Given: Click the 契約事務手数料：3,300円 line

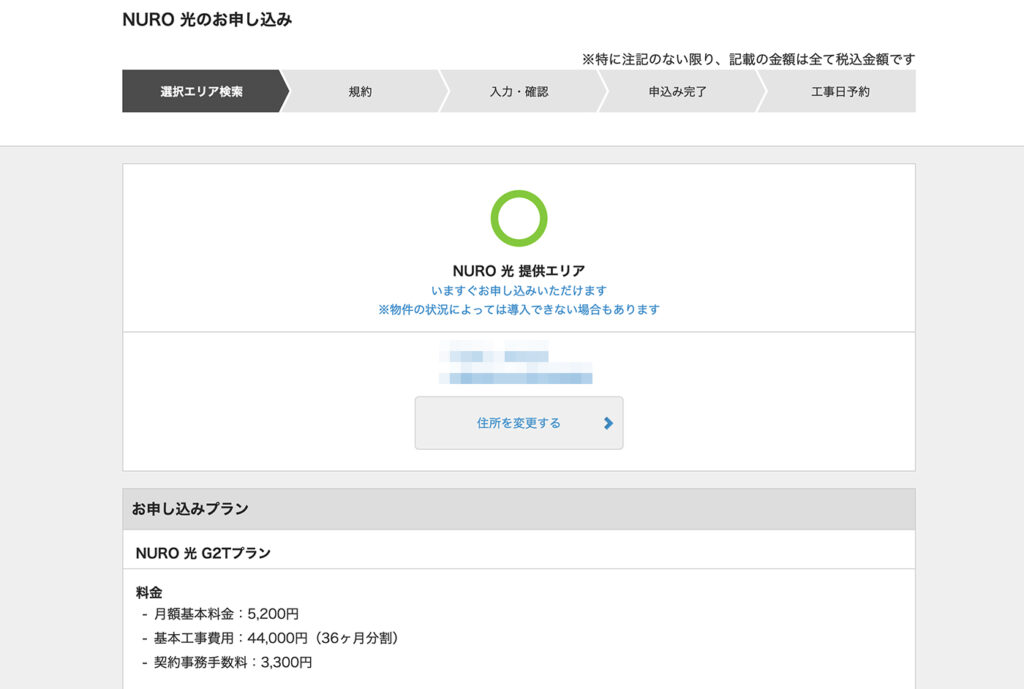Looking at the screenshot, I should [232, 662].
